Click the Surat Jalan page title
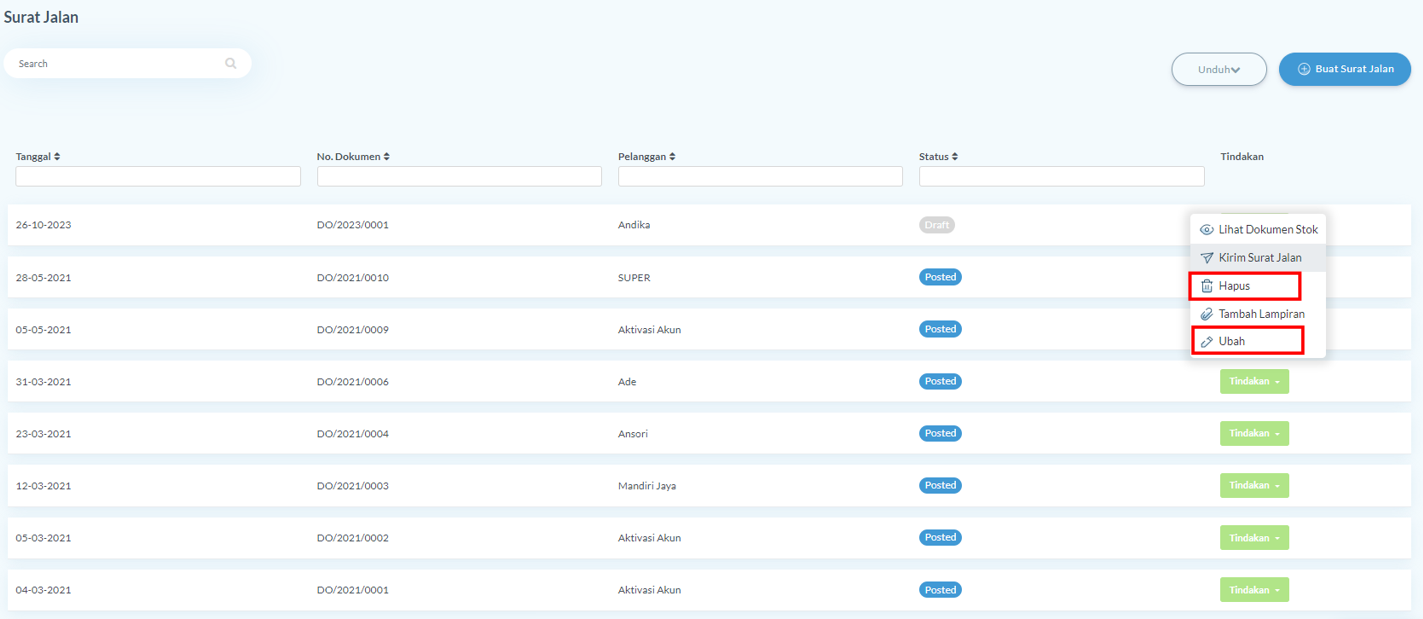The height and width of the screenshot is (619, 1423). tap(41, 17)
